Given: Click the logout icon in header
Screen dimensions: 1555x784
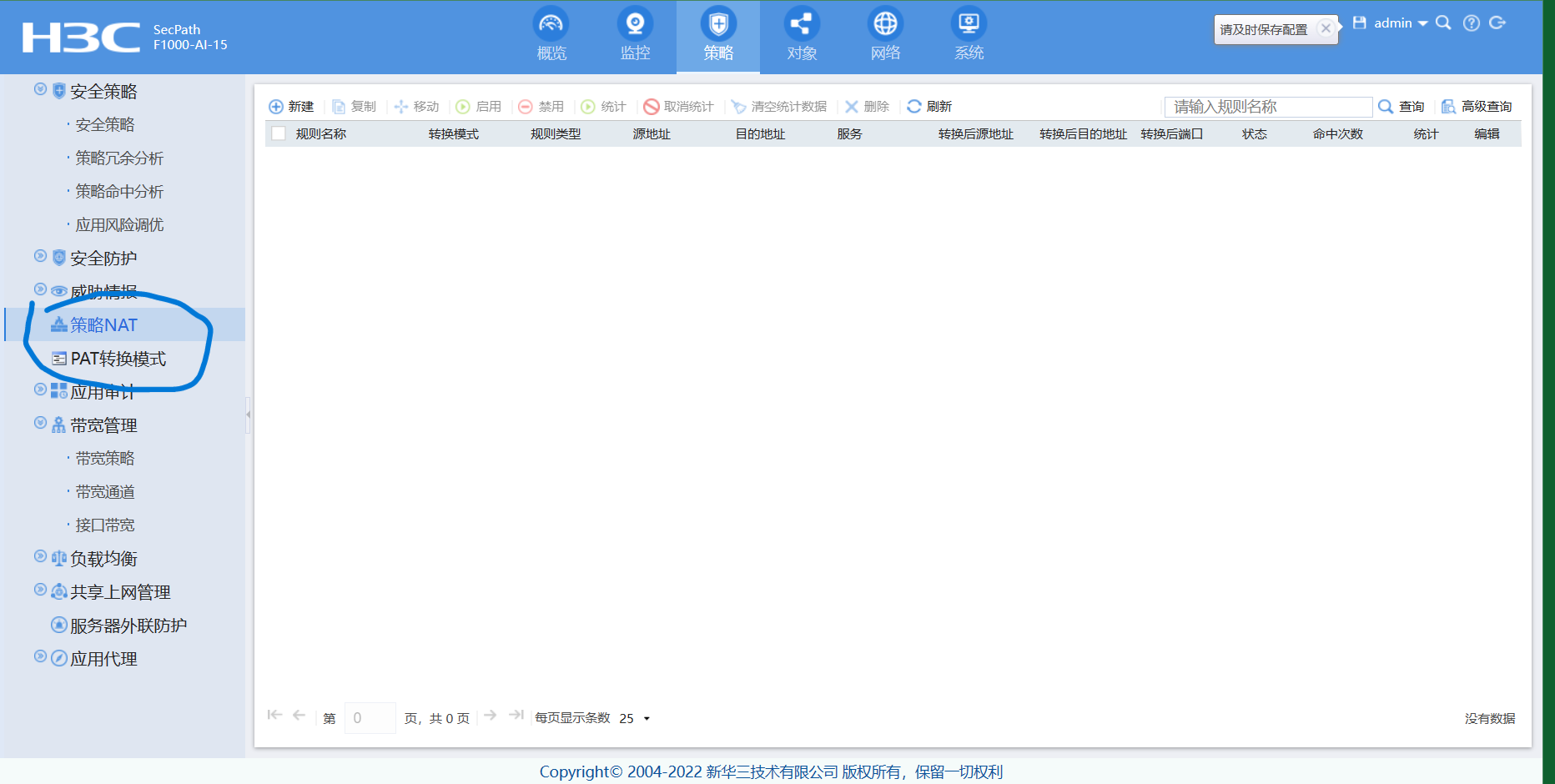Looking at the screenshot, I should pos(1498,23).
